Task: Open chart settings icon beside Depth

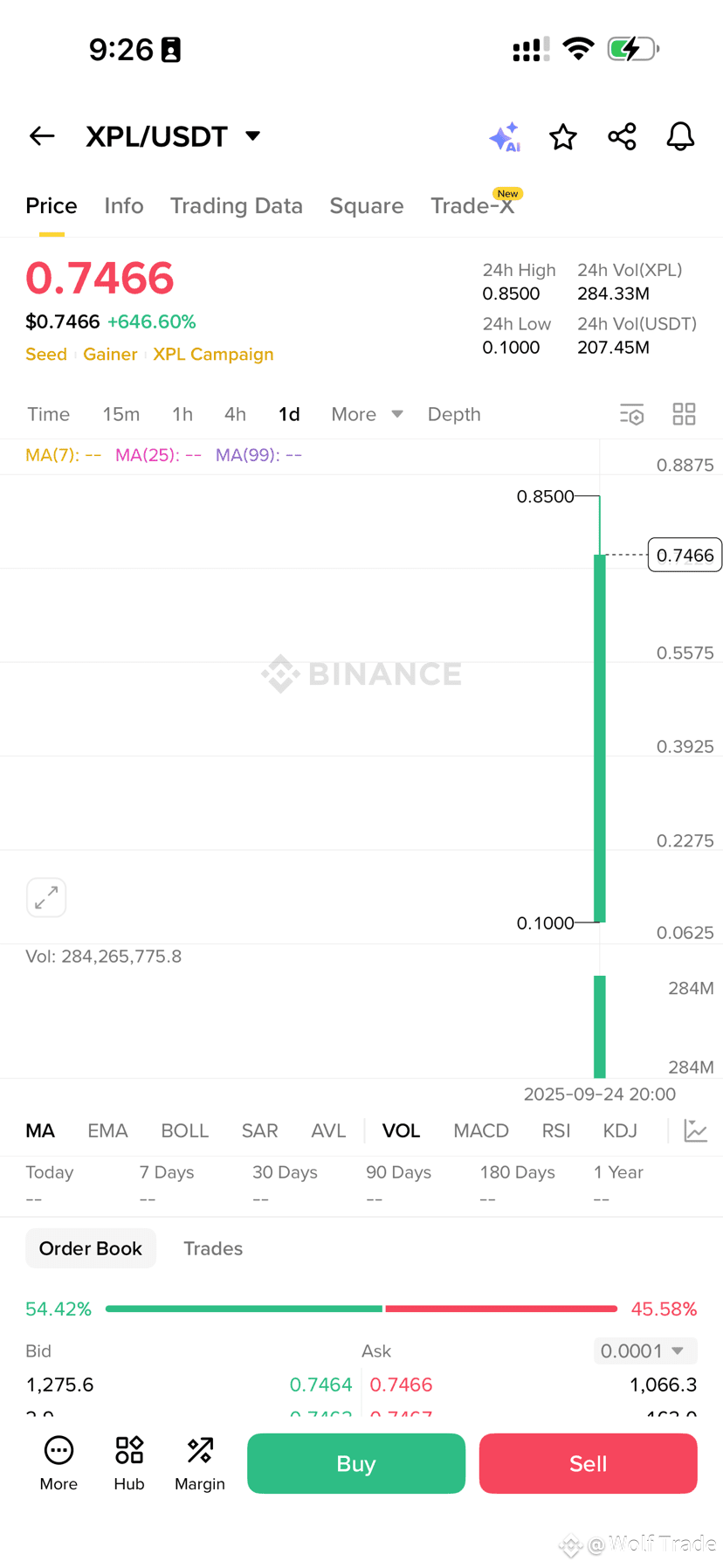Action: [632, 414]
